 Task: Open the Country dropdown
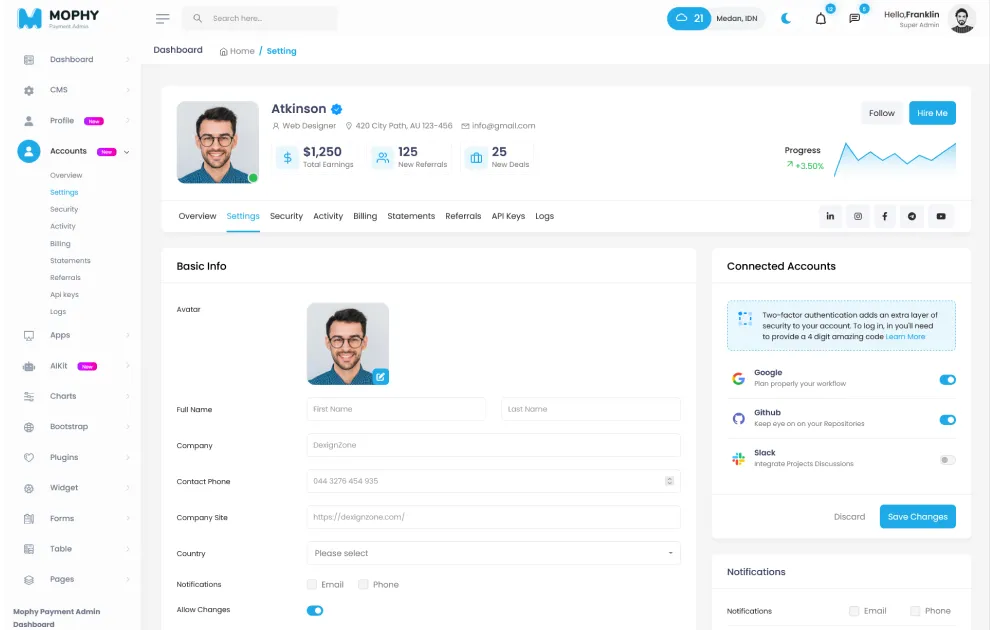click(x=493, y=553)
